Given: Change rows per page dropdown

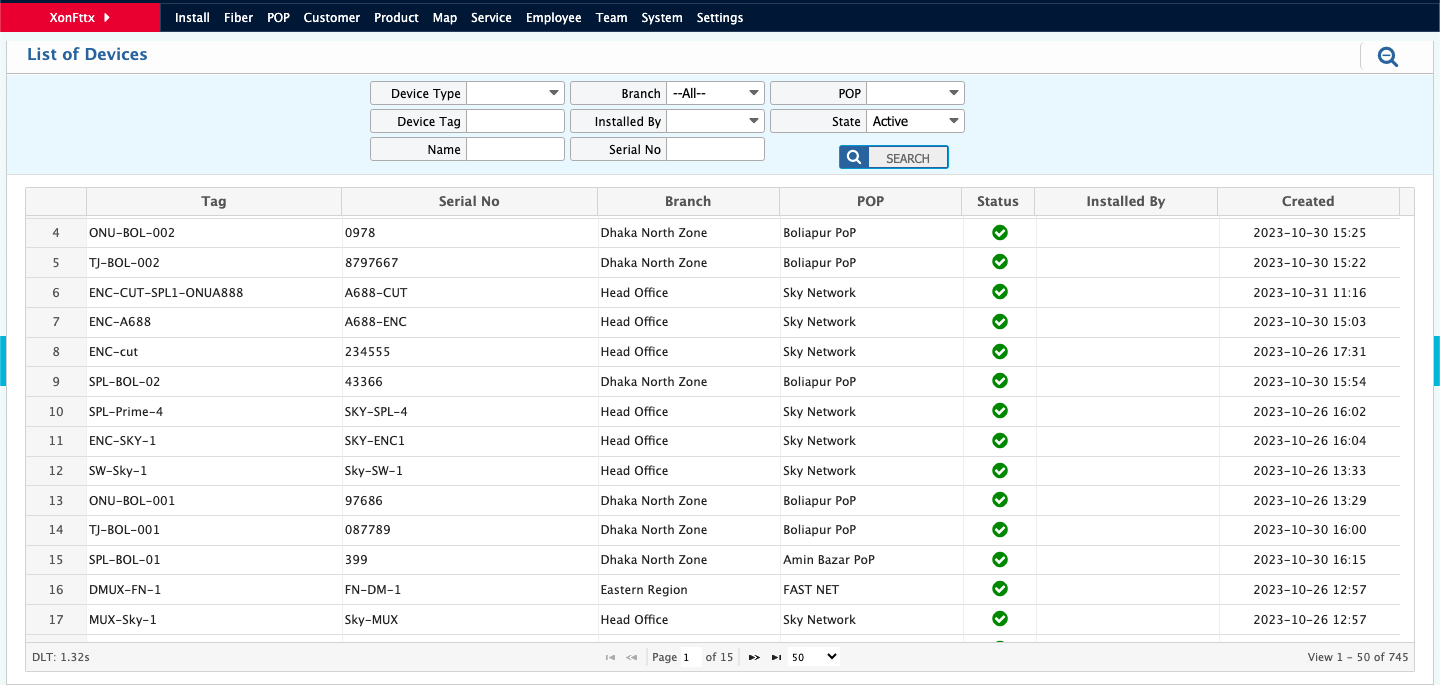Looking at the screenshot, I should [x=813, y=657].
